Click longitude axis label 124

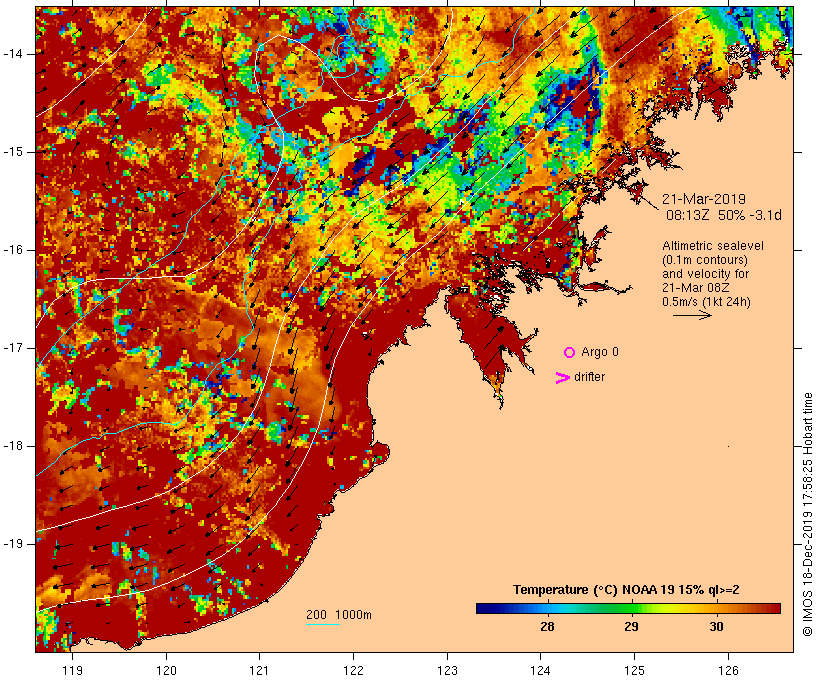coord(541,670)
